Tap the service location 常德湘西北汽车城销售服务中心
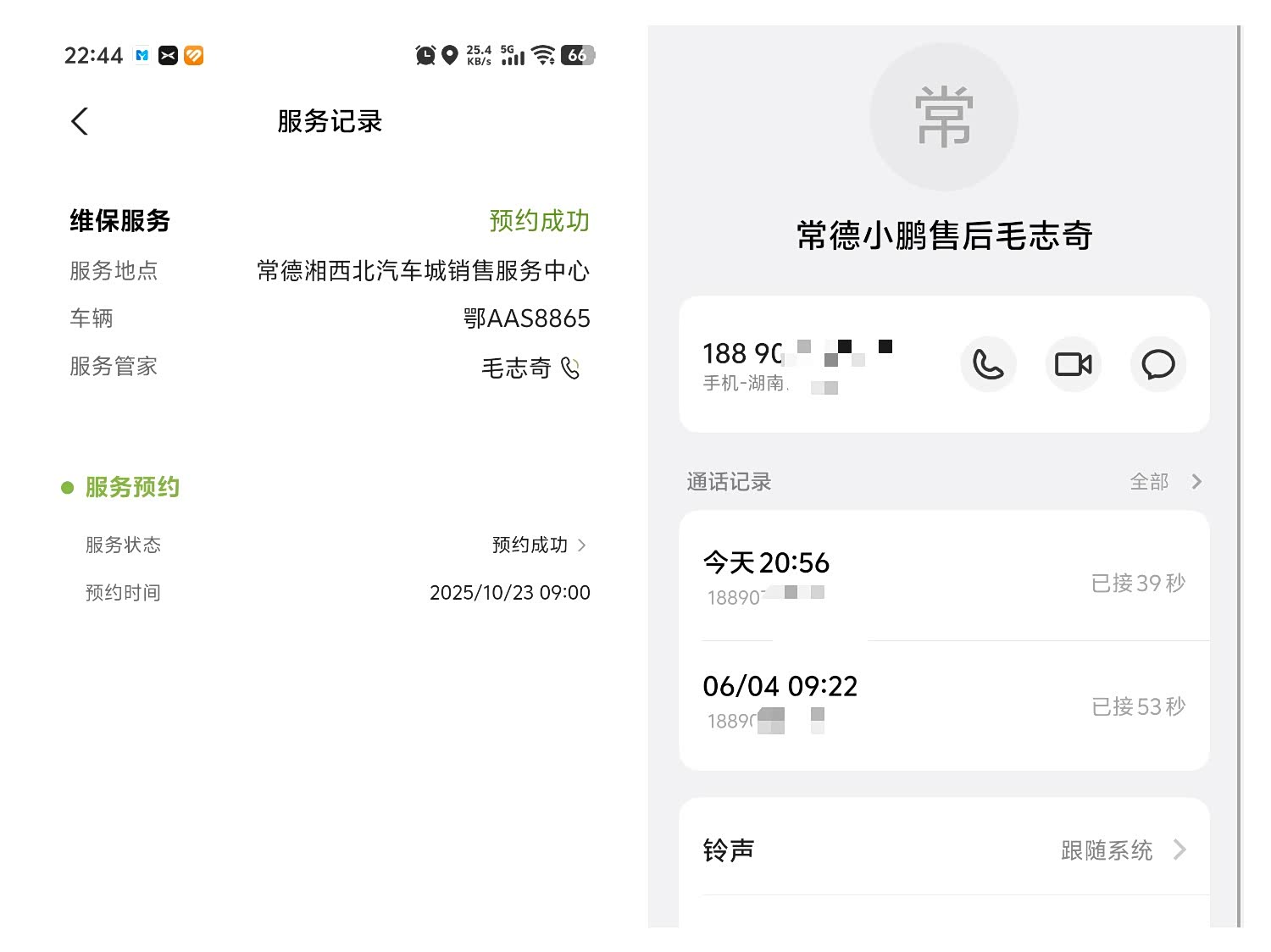Image resolution: width=1271 pixels, height=952 pixels. pos(423,271)
